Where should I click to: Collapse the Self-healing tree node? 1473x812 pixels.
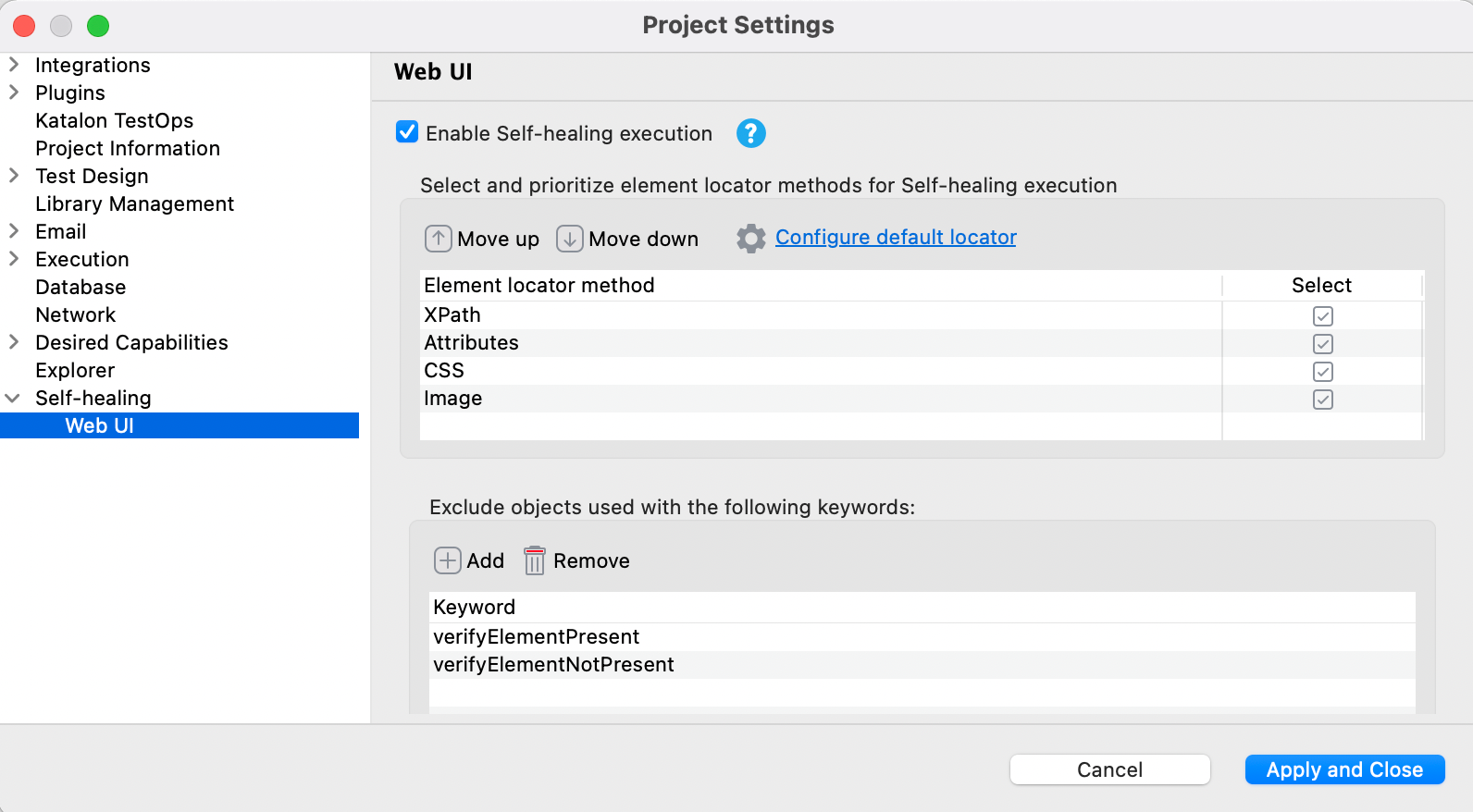tap(13, 398)
